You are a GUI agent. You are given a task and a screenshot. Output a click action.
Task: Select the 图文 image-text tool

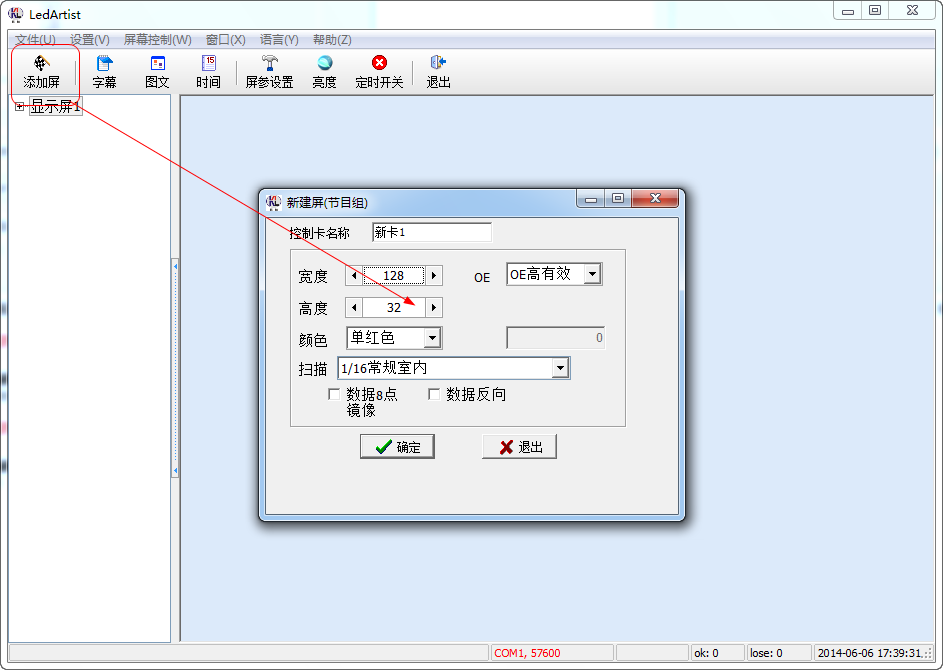tap(157, 72)
